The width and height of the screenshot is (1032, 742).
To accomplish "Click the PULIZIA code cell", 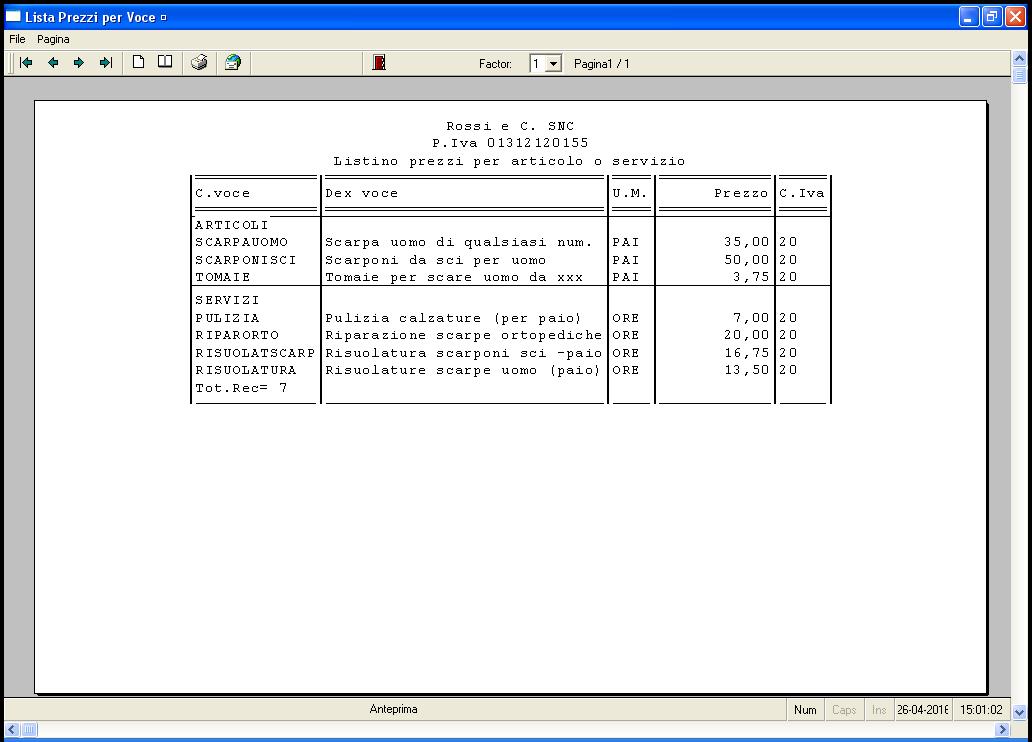I will 227,318.
